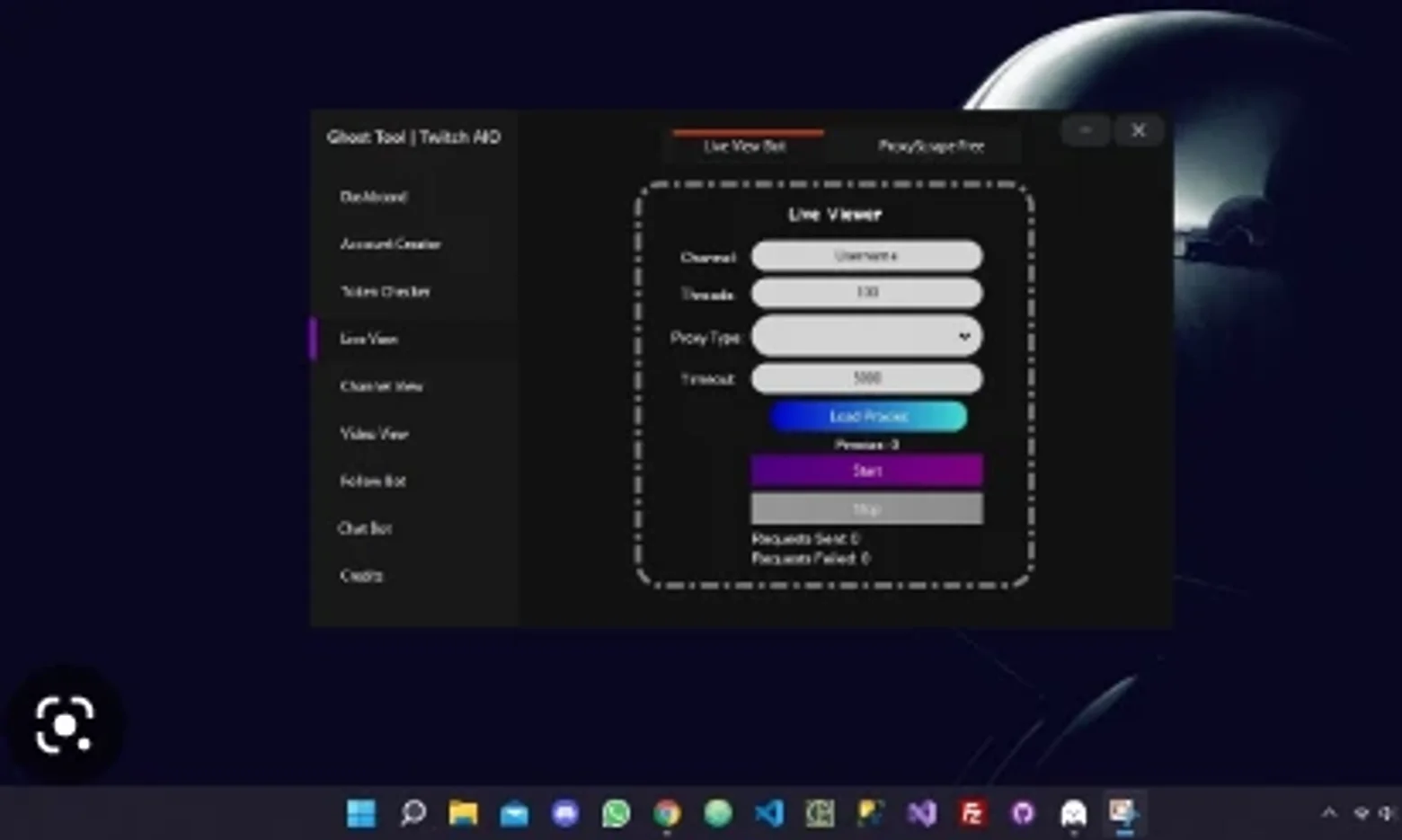The height and width of the screenshot is (840, 1402).
Task: Click the Ghost Tool | Twitch AIO title
Action: (413, 137)
